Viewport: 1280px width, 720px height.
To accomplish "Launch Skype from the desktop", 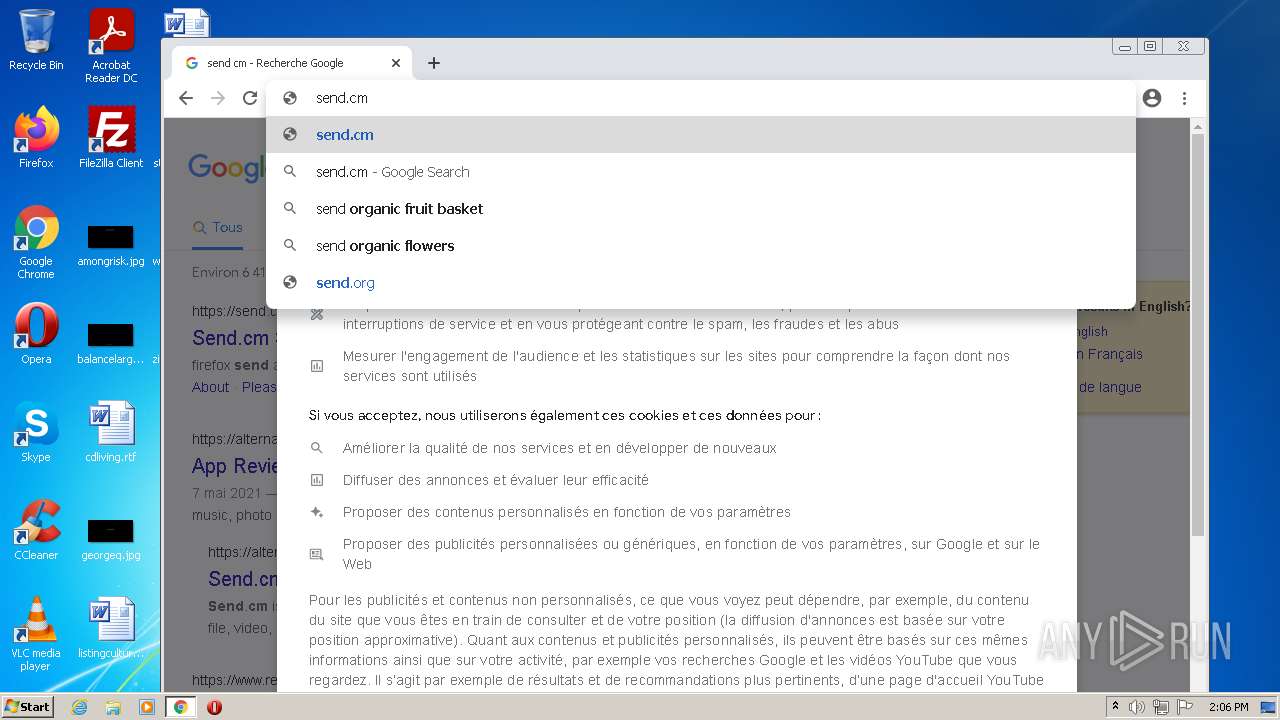I will click(36, 432).
